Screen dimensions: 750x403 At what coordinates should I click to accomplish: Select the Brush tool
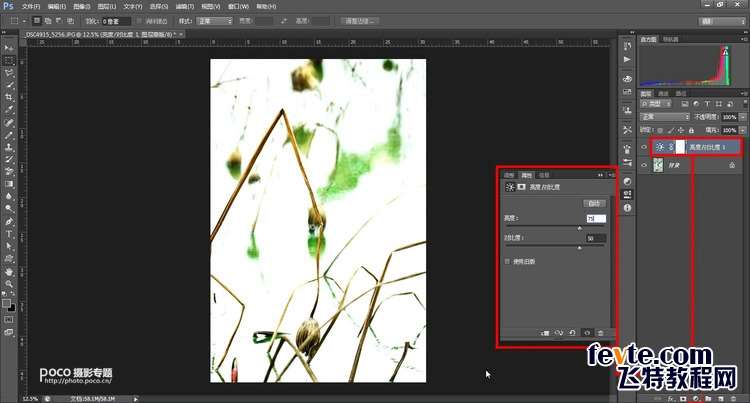click(9, 135)
